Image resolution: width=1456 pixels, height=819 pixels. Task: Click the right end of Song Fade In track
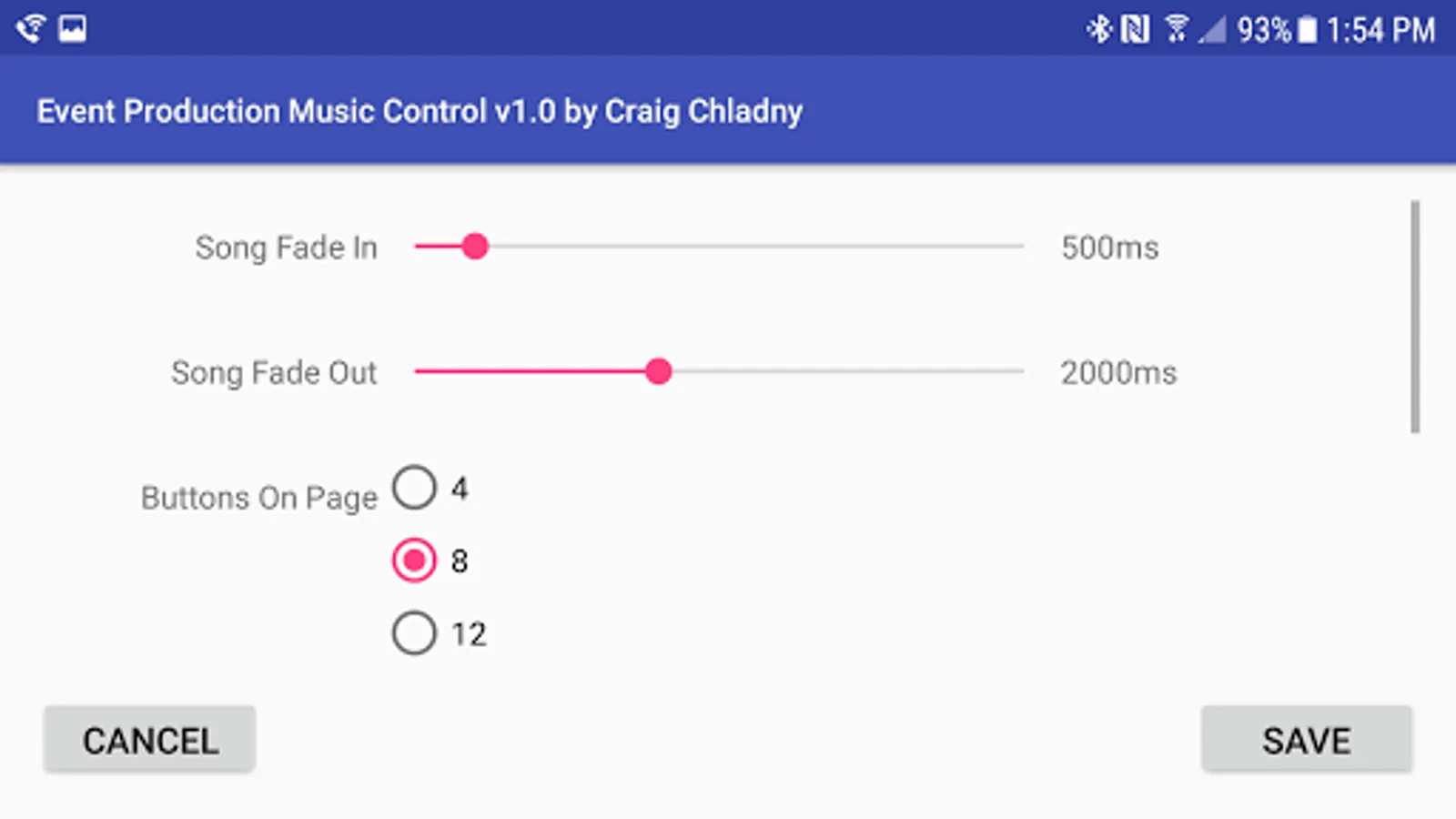coord(1017,247)
